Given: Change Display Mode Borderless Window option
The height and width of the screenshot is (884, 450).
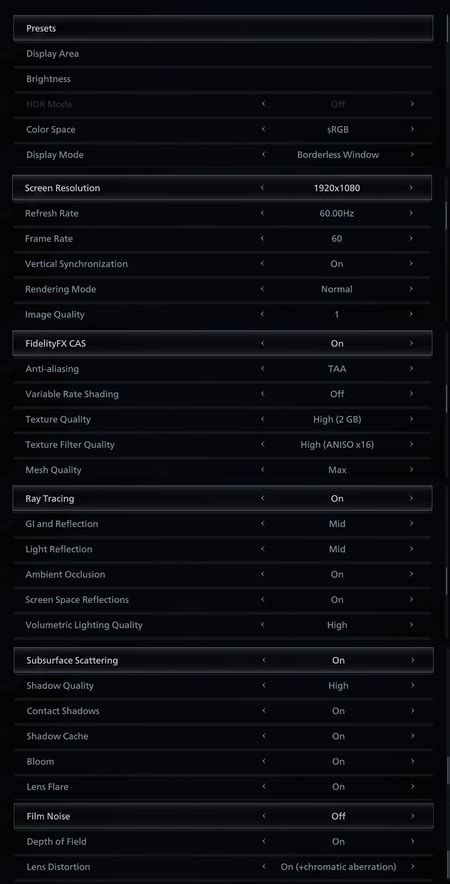Looking at the screenshot, I should point(338,154).
